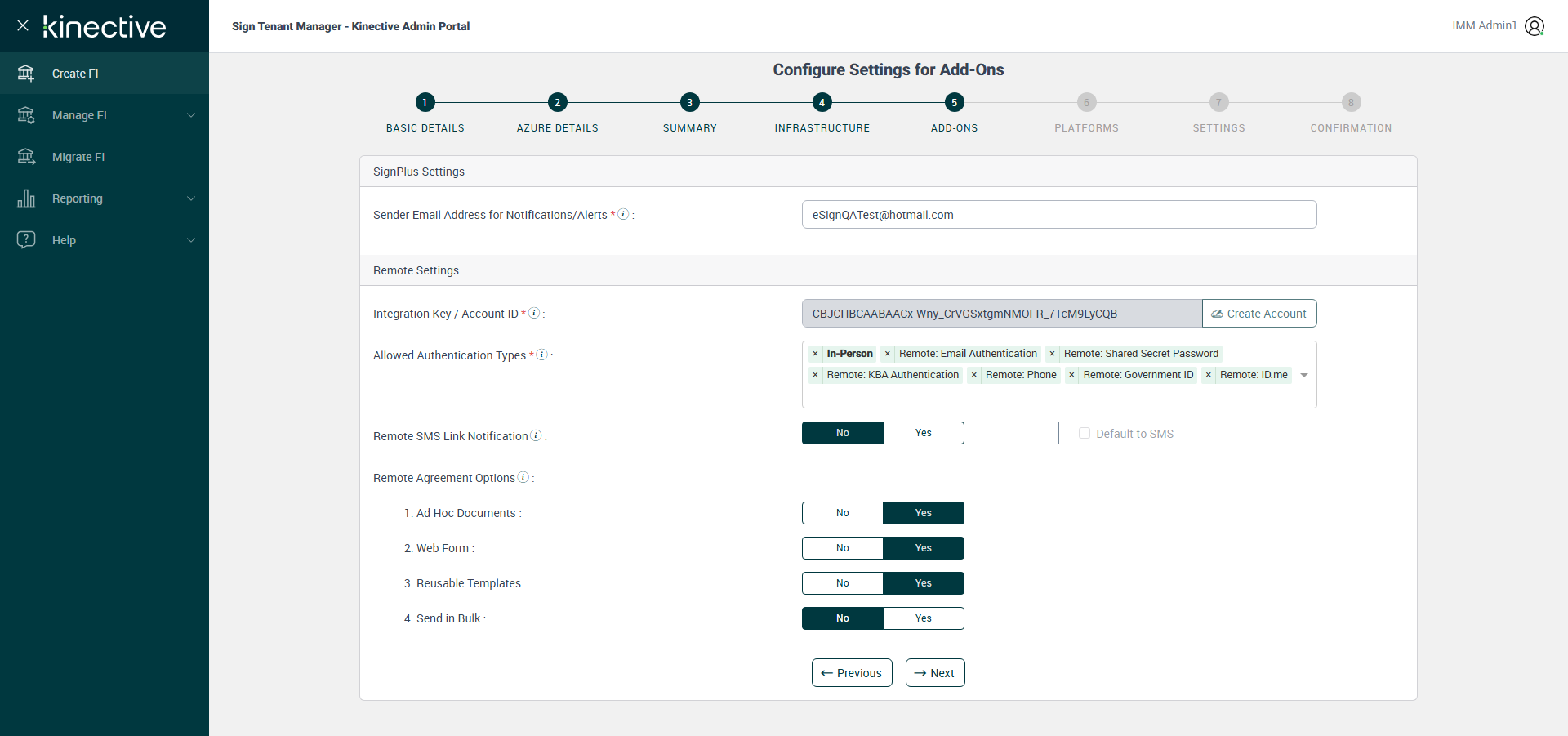Click the Help question mark icon

[x=26, y=240]
